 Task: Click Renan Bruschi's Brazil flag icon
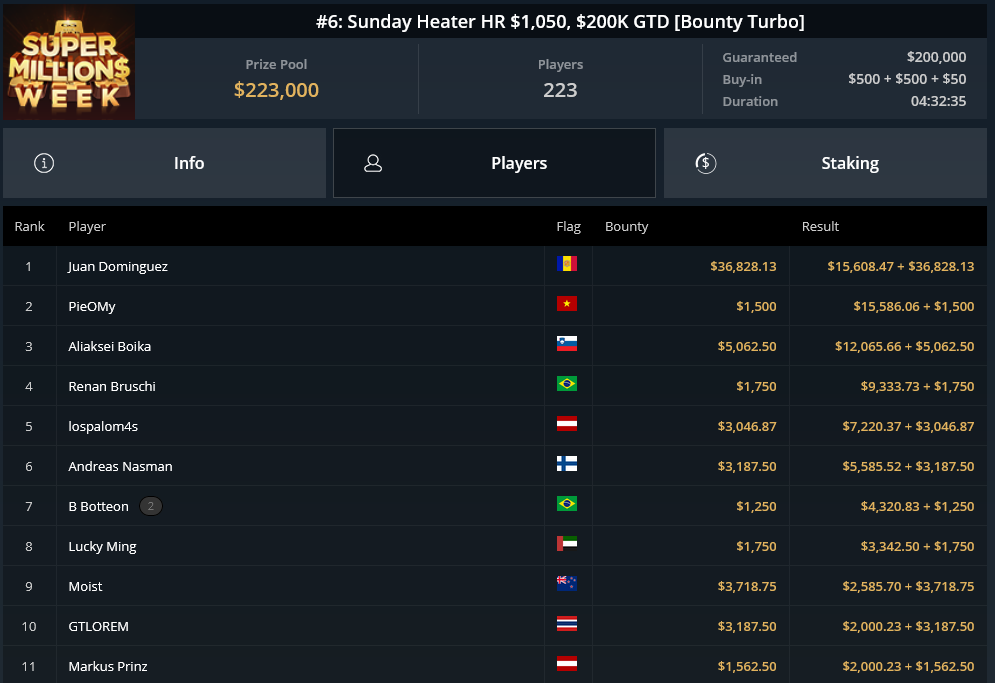[x=567, y=383]
